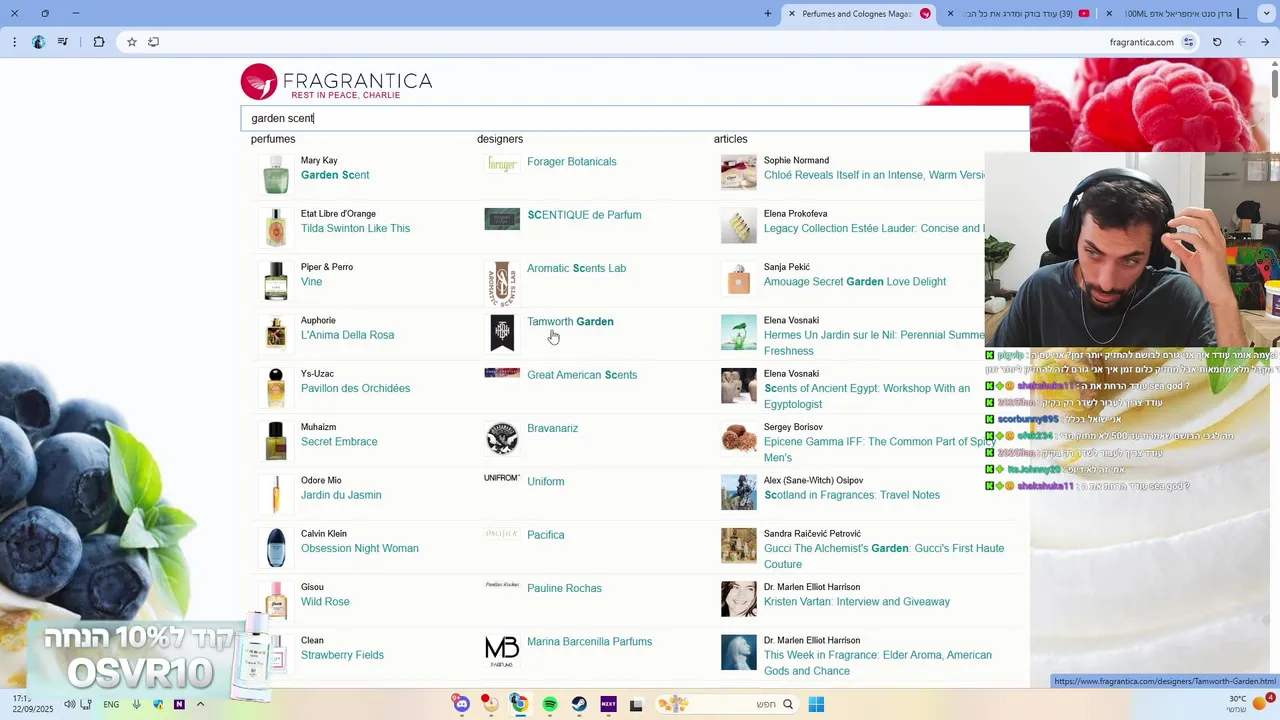This screenshot has width=1280, height=720.
Task: Open Tilda Swinton Like This perfume
Action: click(355, 228)
